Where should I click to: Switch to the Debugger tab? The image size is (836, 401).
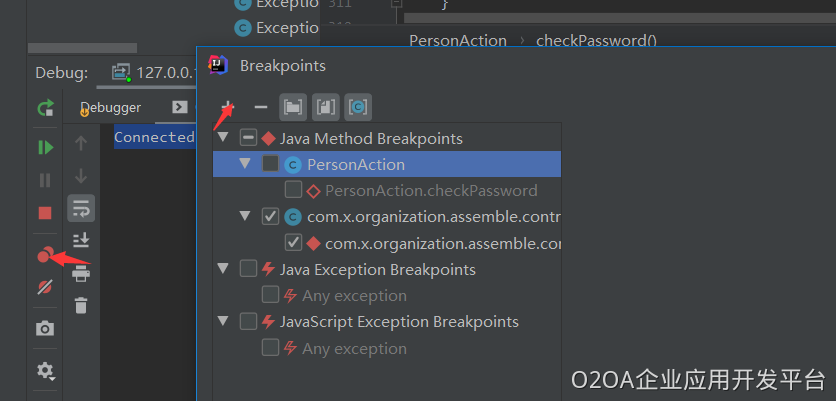(111, 107)
